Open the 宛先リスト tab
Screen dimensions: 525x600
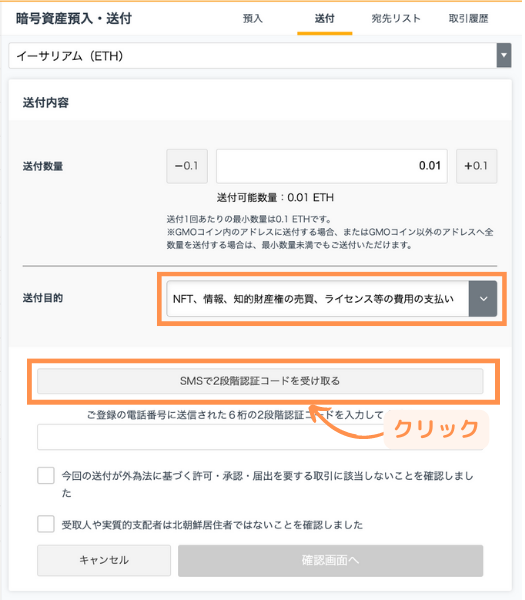[398, 18]
